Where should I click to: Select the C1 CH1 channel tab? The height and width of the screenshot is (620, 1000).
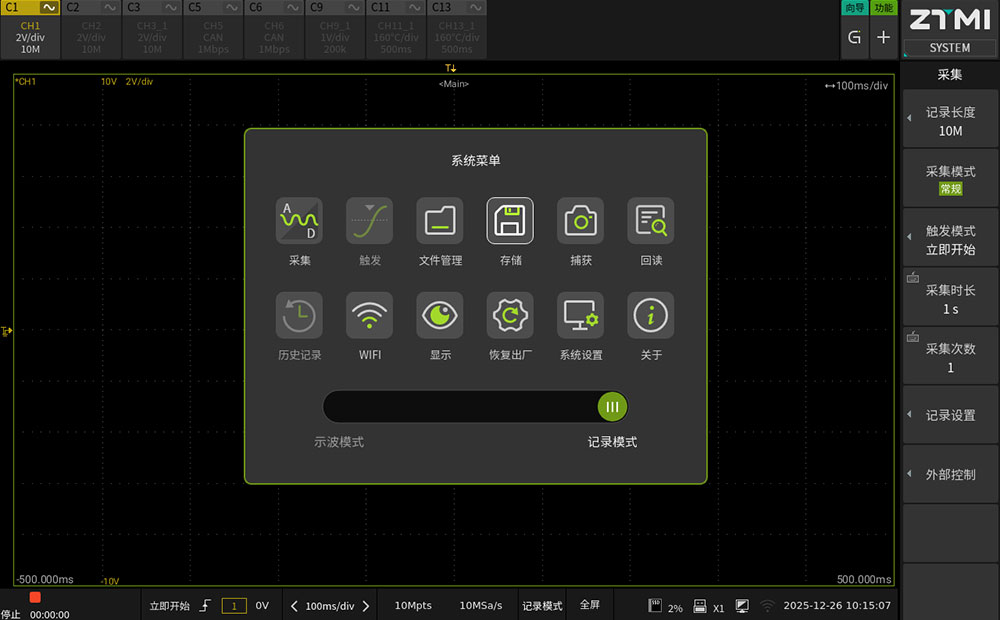[x=30, y=30]
